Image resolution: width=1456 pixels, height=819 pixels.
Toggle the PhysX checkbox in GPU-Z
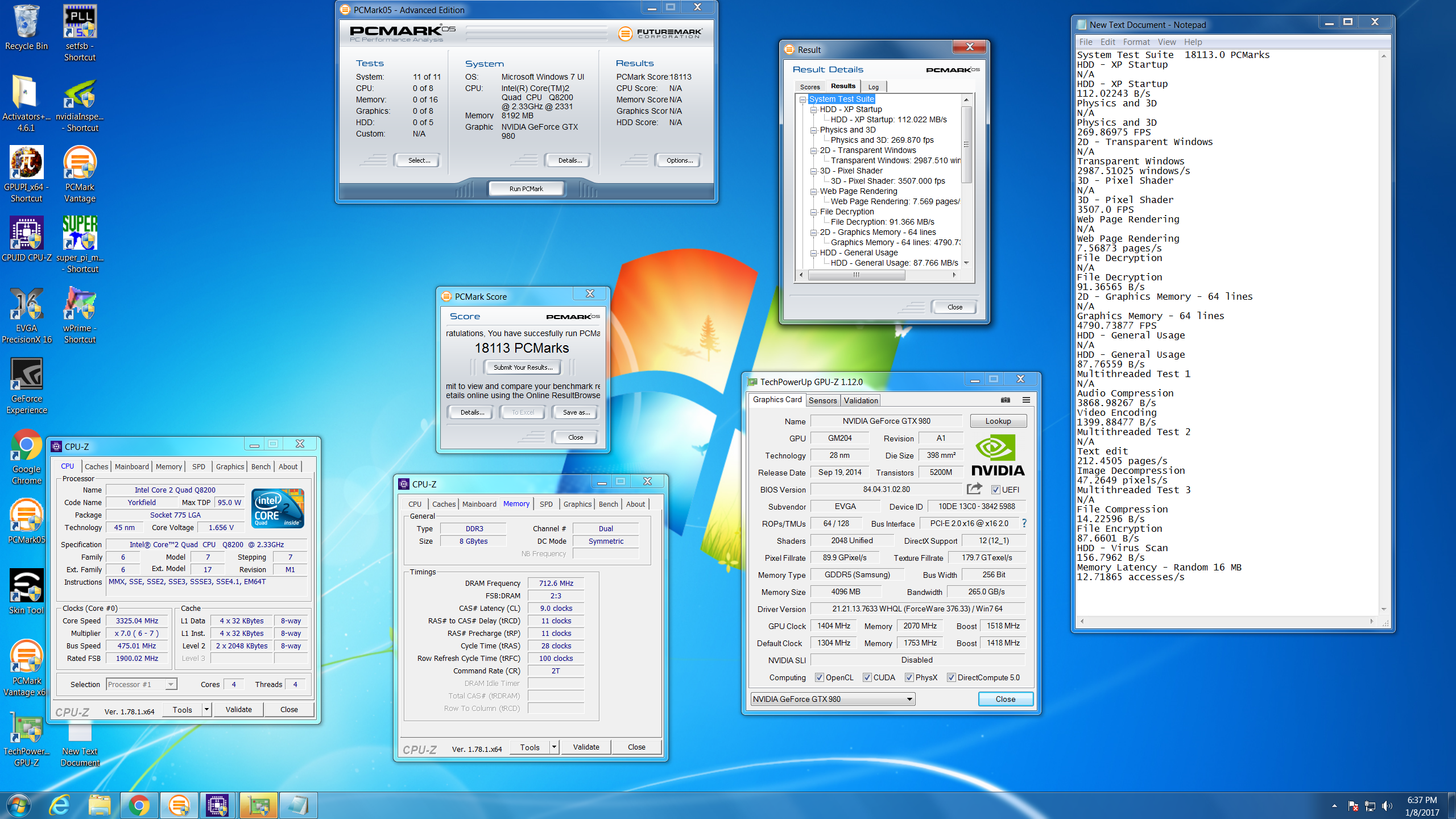[x=909, y=677]
